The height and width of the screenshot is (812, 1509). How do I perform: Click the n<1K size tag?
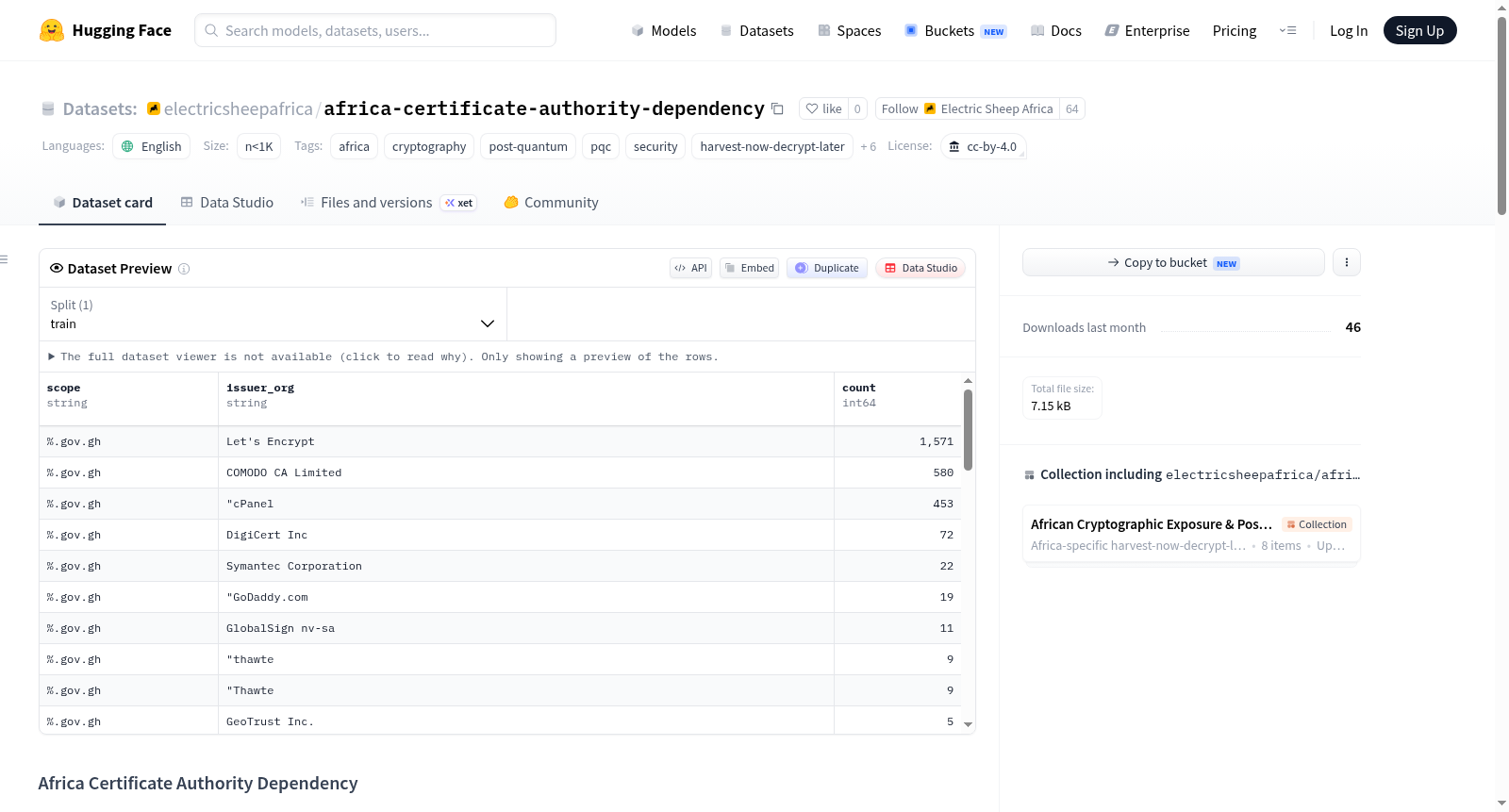[258, 146]
